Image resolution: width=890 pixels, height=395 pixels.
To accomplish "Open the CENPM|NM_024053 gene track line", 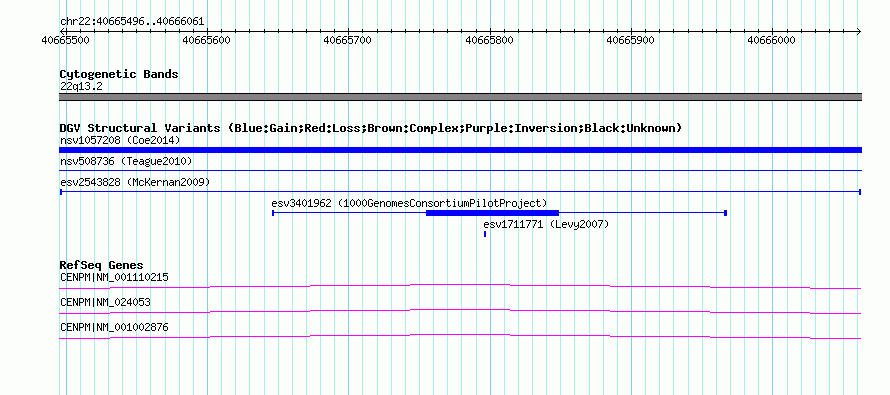I will [460, 312].
